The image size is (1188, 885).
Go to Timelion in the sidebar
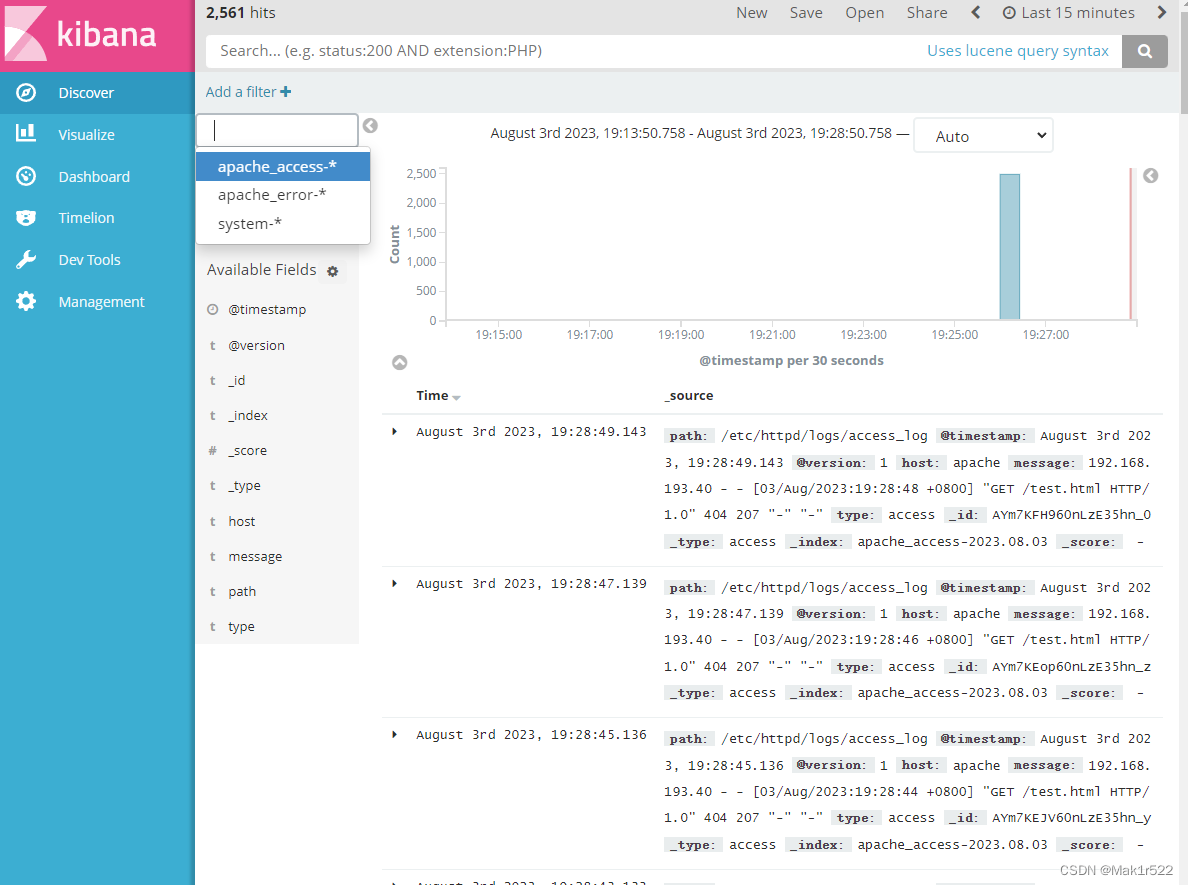97,218
